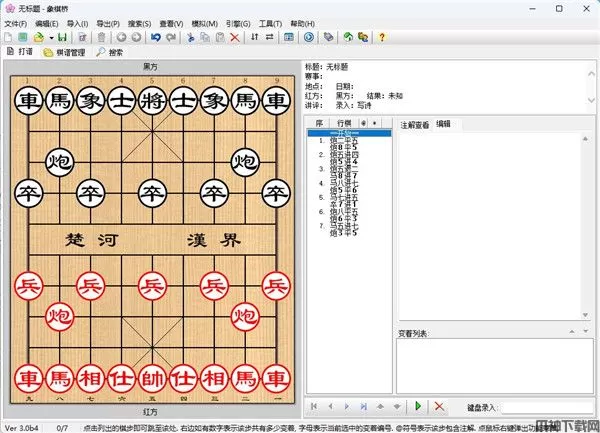Click the new file icon in toolbar
The height and width of the screenshot is (433, 600).
pos(9,37)
